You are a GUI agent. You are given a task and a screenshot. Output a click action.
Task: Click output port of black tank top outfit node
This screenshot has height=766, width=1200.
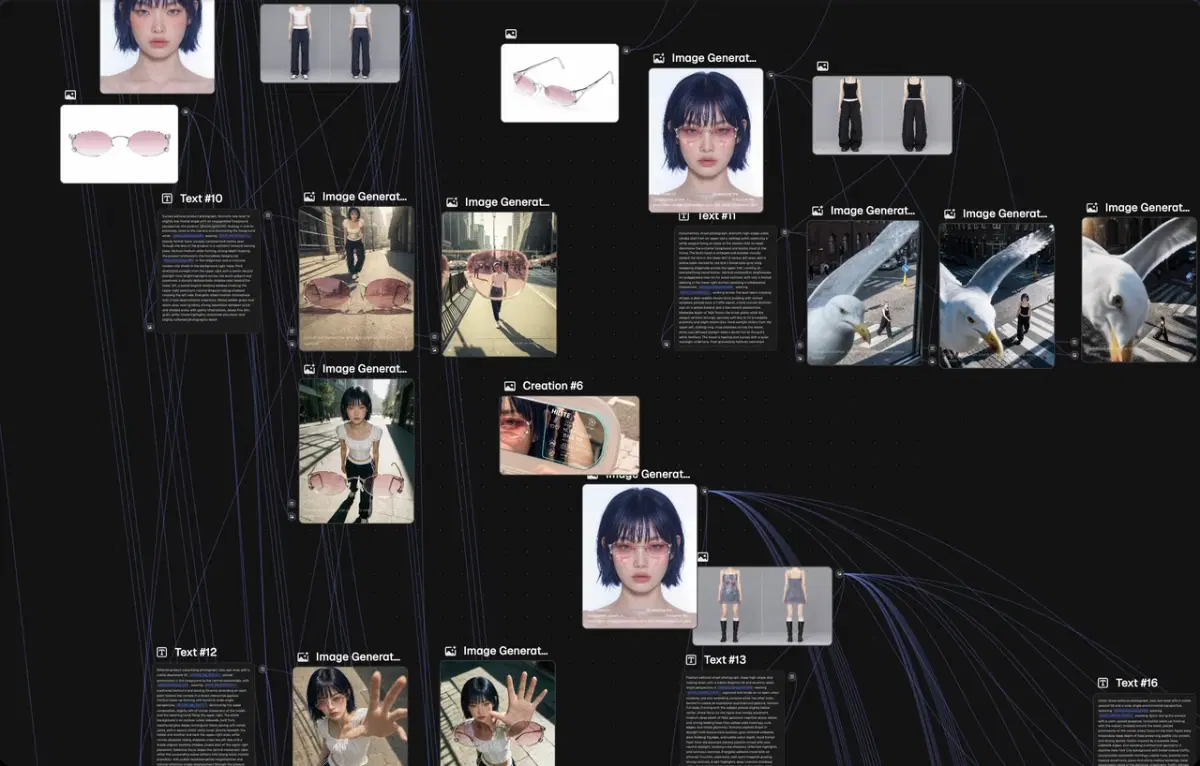(x=959, y=82)
